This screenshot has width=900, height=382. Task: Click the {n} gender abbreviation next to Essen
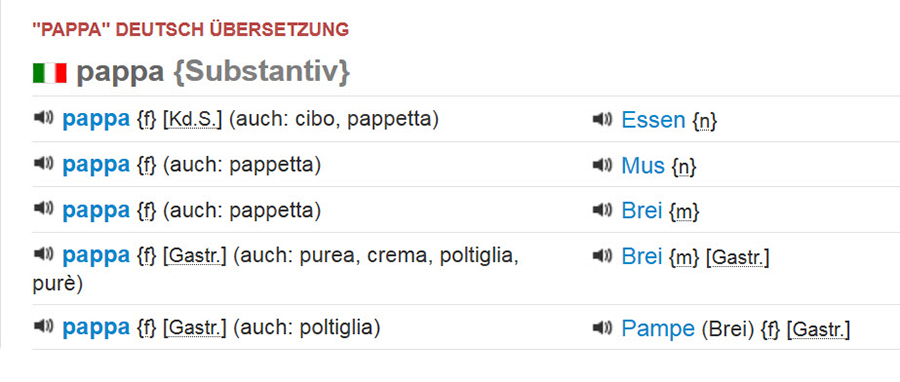click(x=705, y=120)
